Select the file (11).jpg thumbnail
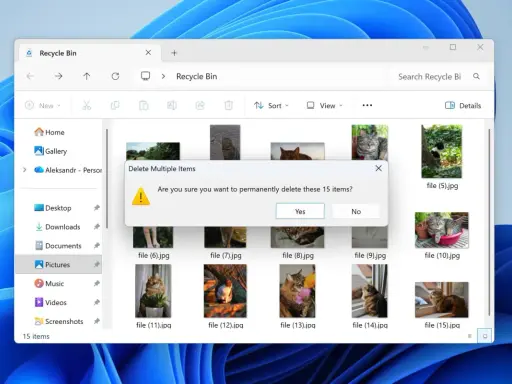This screenshot has height=384, width=512. click(153, 291)
